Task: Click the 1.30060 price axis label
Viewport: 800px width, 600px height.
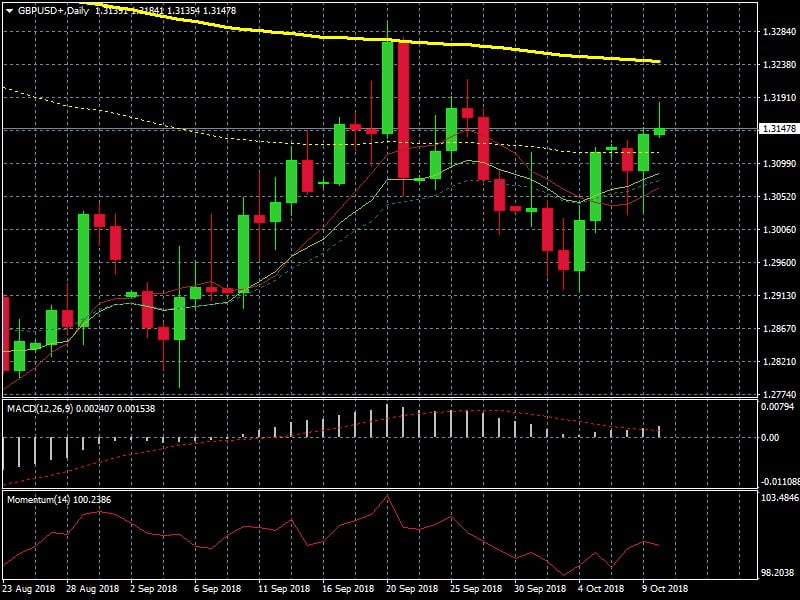Action: 778,229
